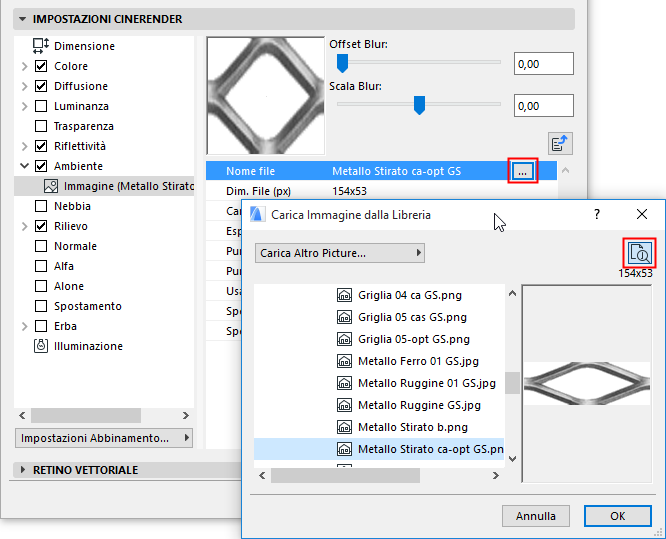Enable the Luminanza checkbox

(x=41, y=106)
